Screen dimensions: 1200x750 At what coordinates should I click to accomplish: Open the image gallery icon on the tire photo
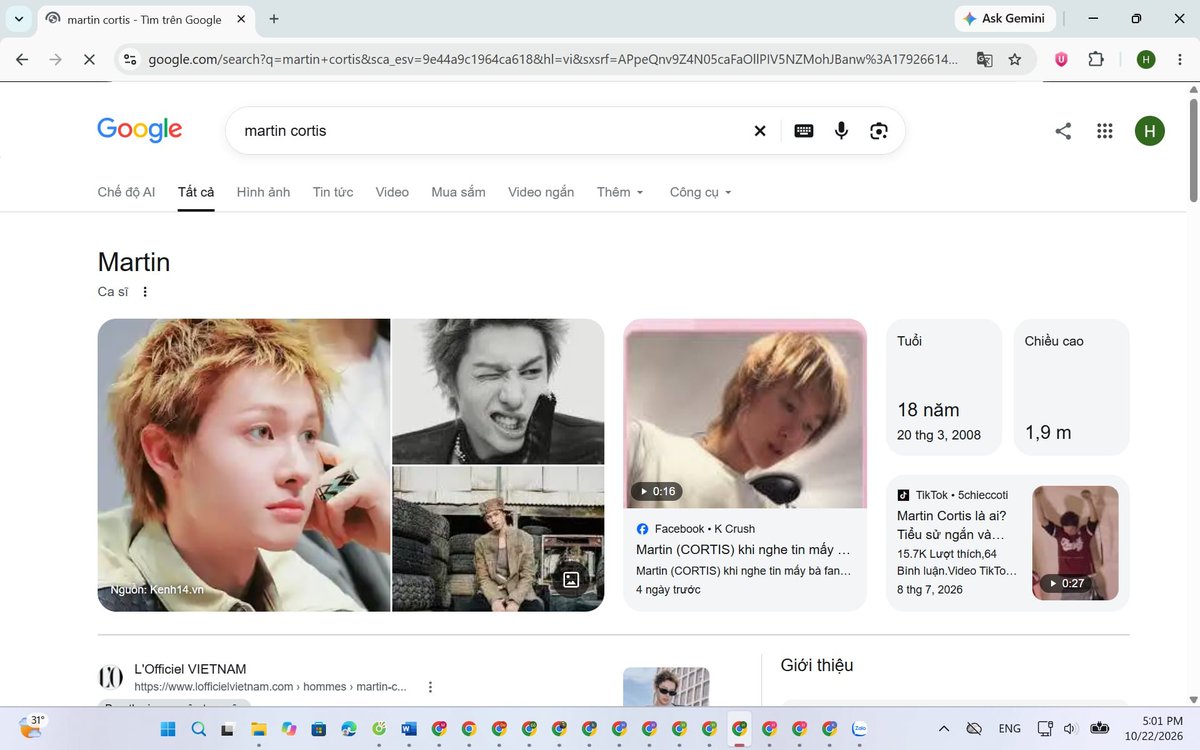571,580
